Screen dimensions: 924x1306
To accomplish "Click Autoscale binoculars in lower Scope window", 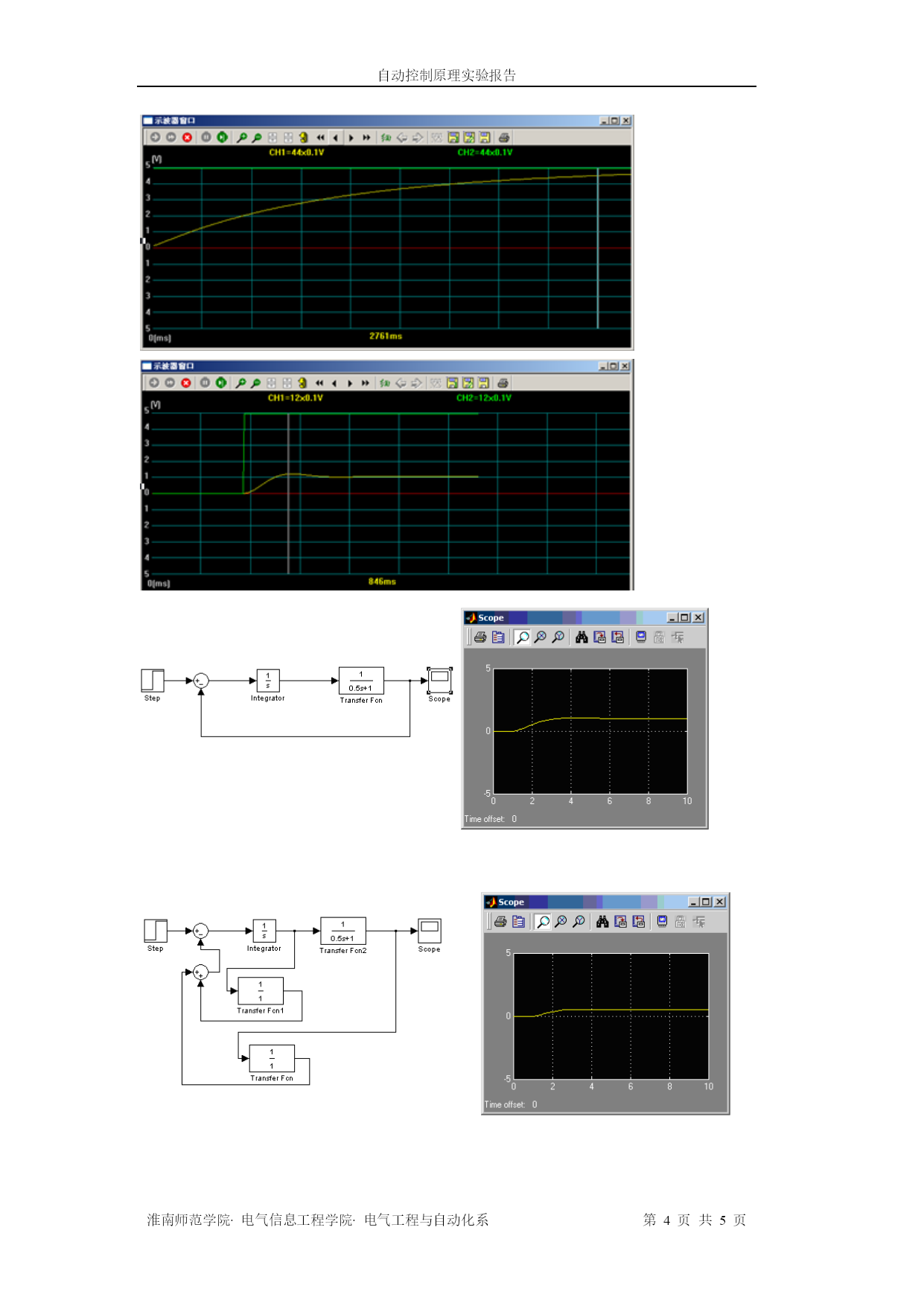I will (603, 922).
